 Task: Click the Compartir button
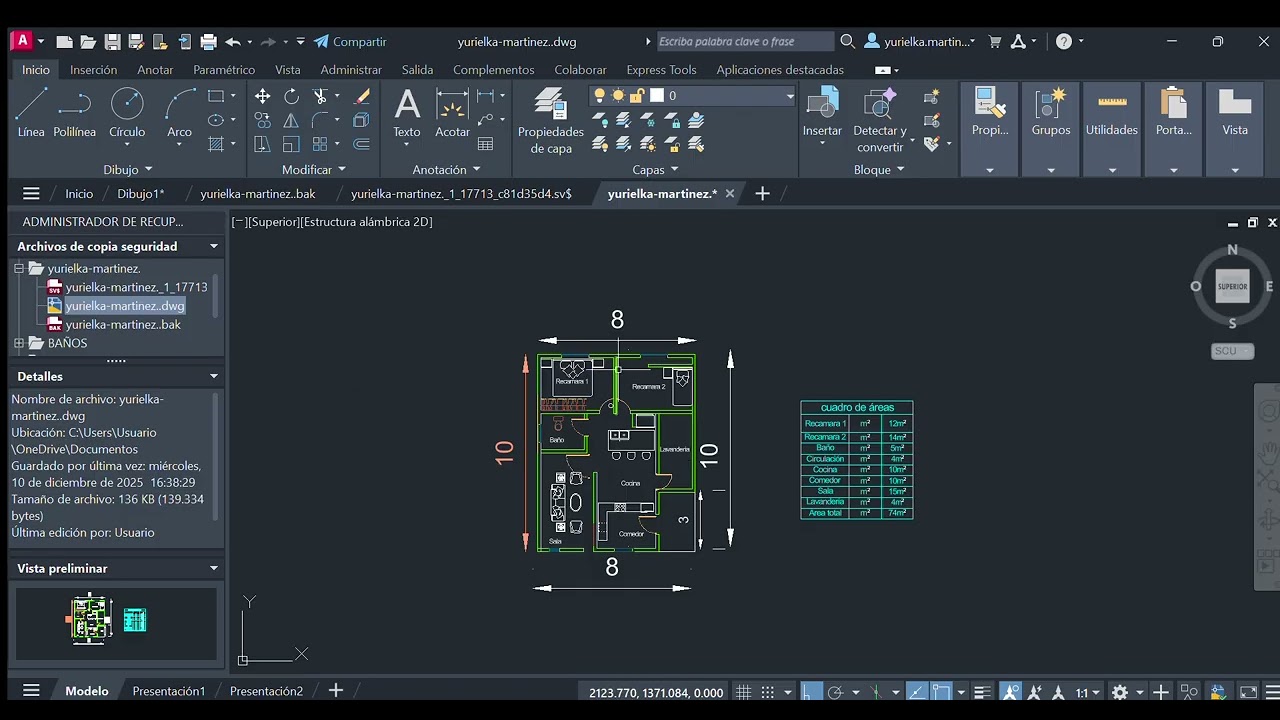pyautogui.click(x=350, y=42)
